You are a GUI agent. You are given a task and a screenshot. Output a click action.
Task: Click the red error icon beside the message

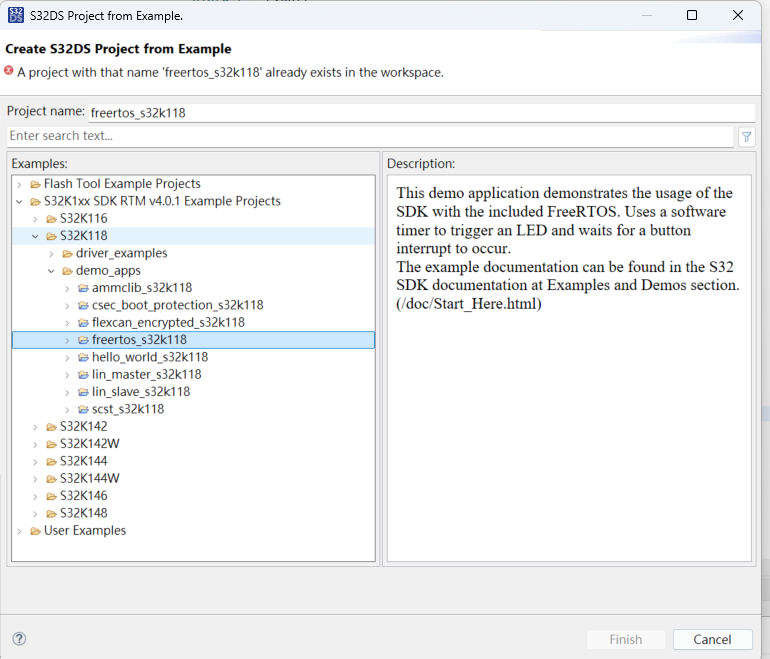(x=8, y=71)
